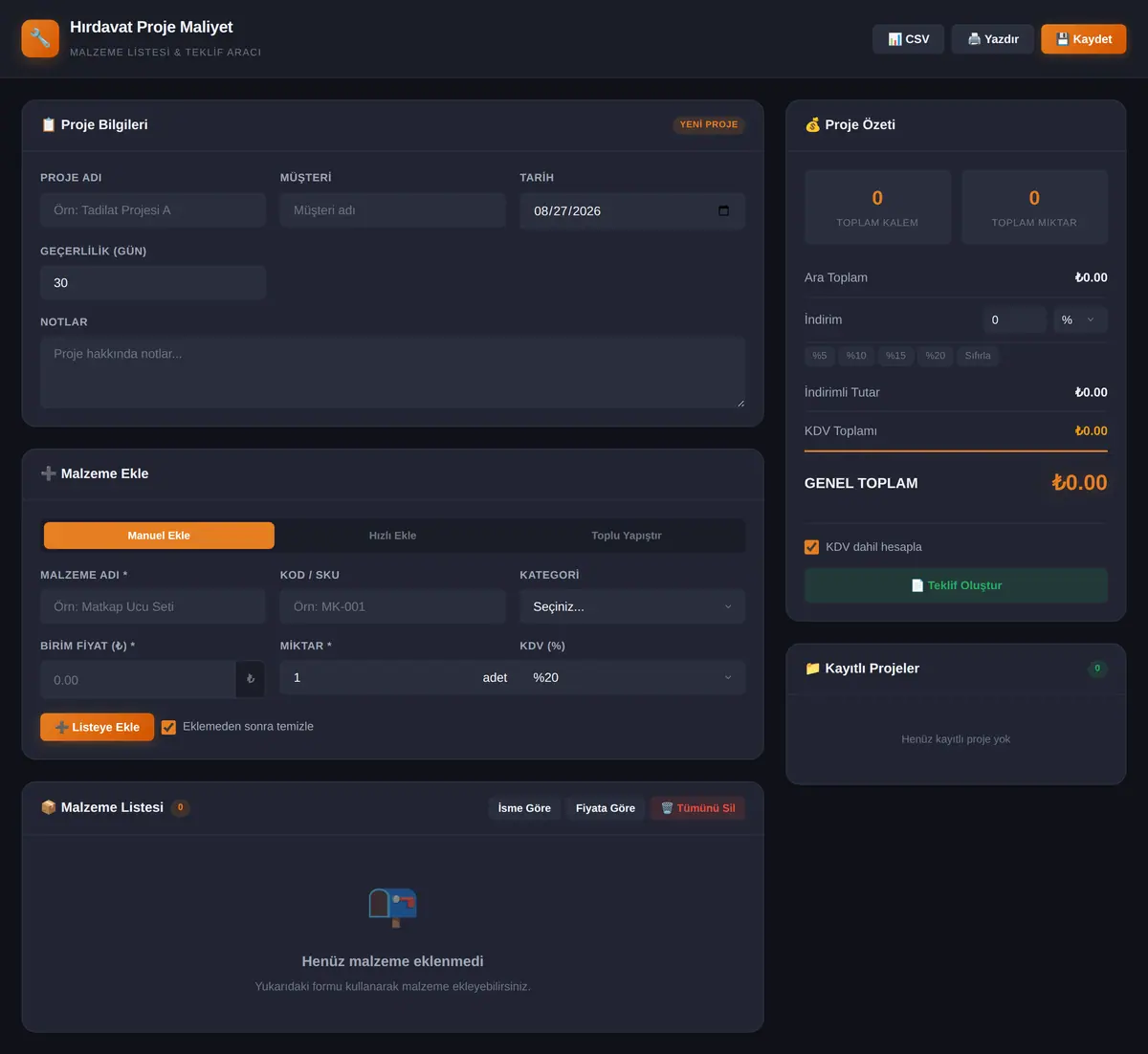Apply the %10 discount preset chip
The width and height of the screenshot is (1148, 1054).
856,356
